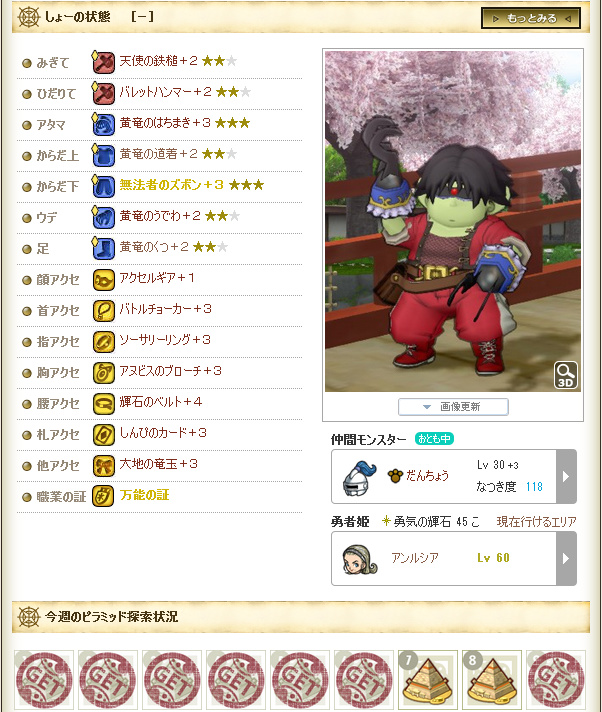
Task: Click the 輝石のベルト waist accessory icon
Action: point(104,404)
